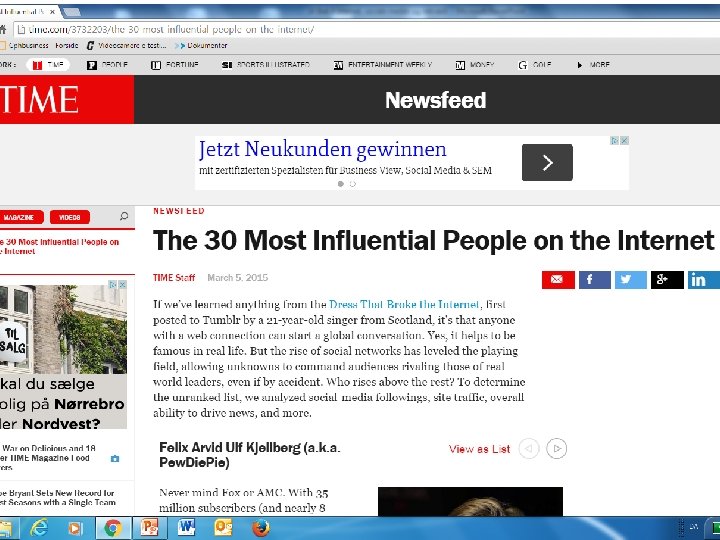Open the Bryant Sets New Record story

coord(57,498)
